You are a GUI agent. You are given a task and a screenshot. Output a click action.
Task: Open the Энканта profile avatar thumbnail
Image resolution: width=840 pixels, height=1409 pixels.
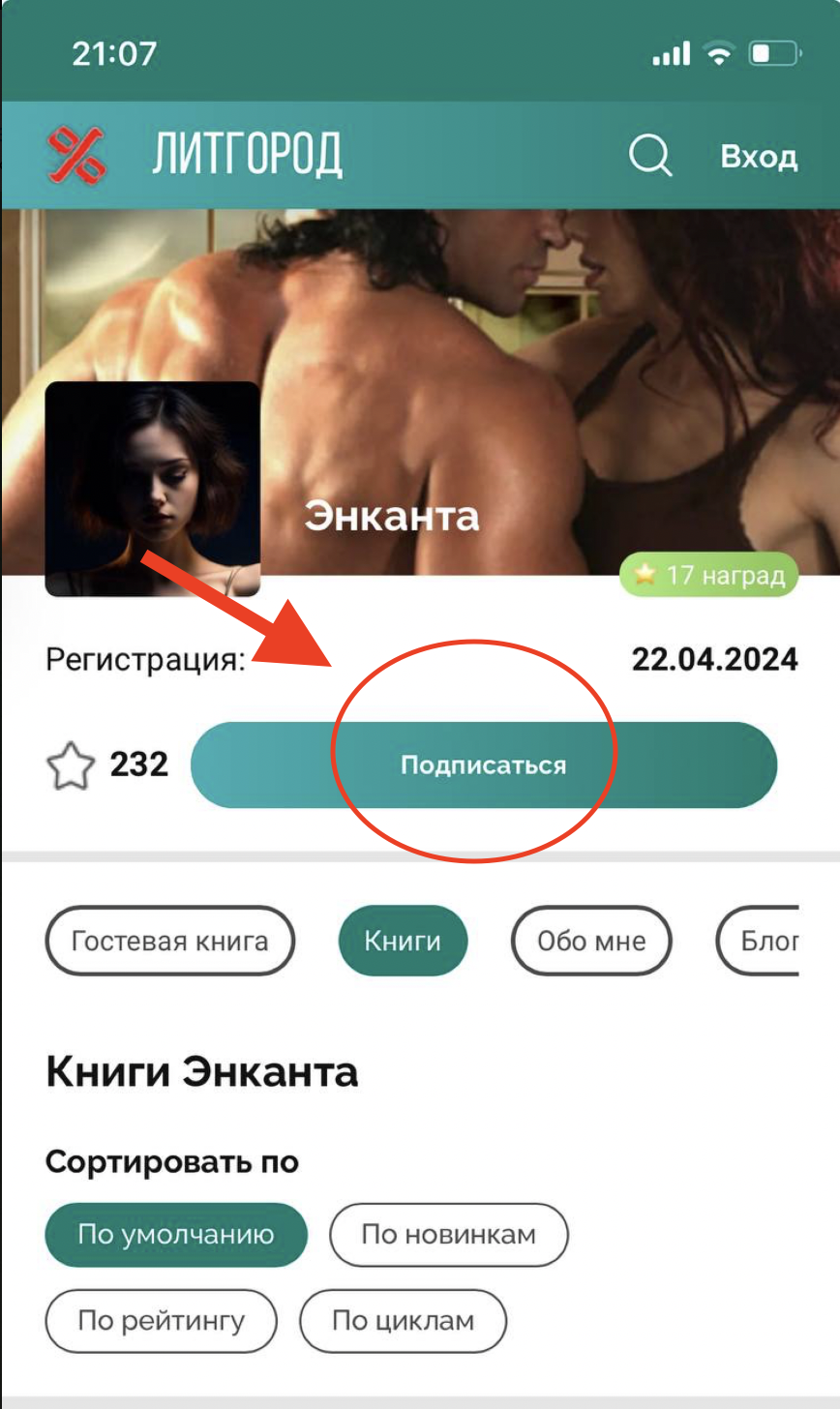(x=153, y=489)
